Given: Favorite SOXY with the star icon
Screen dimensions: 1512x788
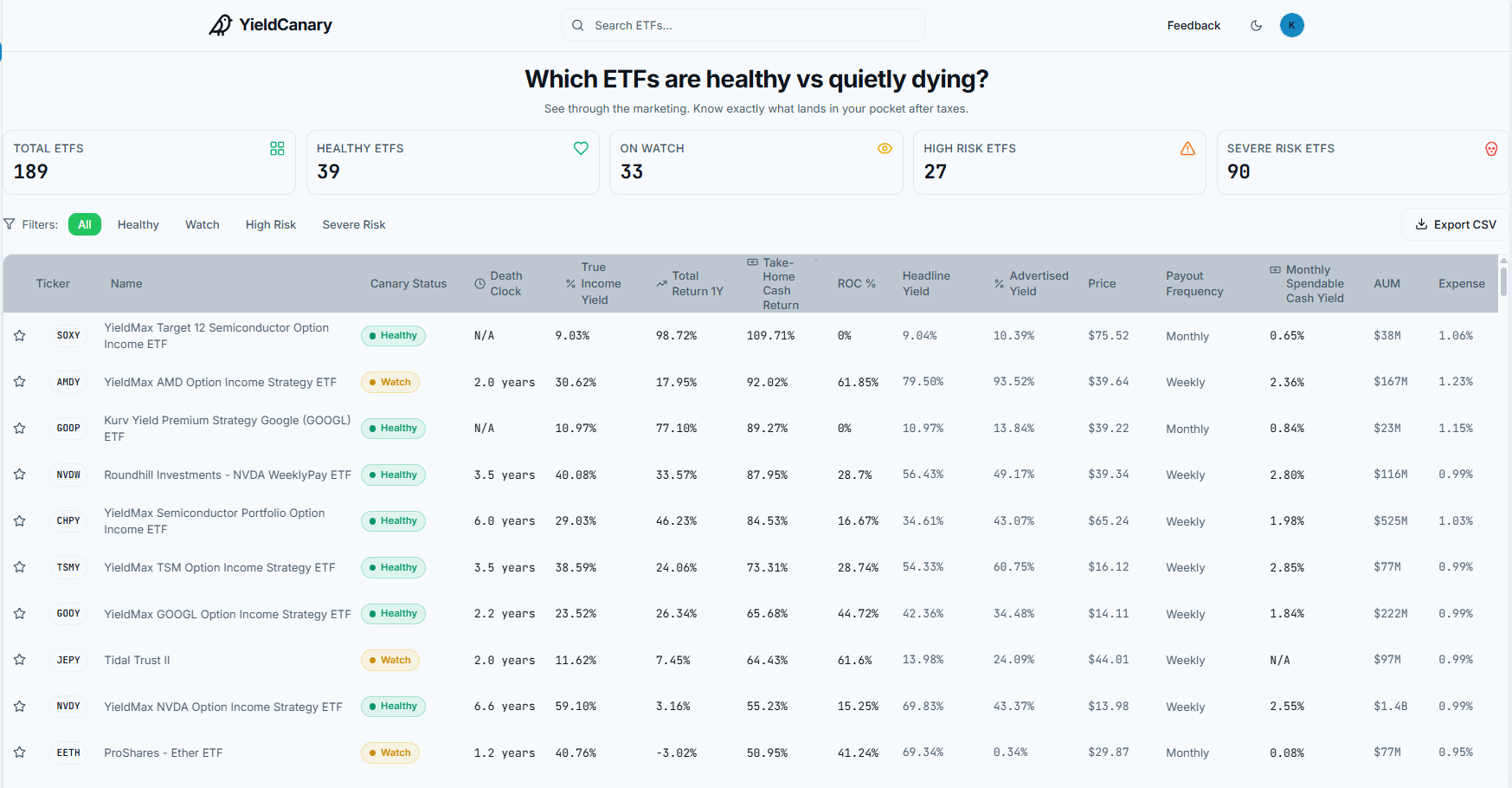Looking at the screenshot, I should [x=20, y=336].
